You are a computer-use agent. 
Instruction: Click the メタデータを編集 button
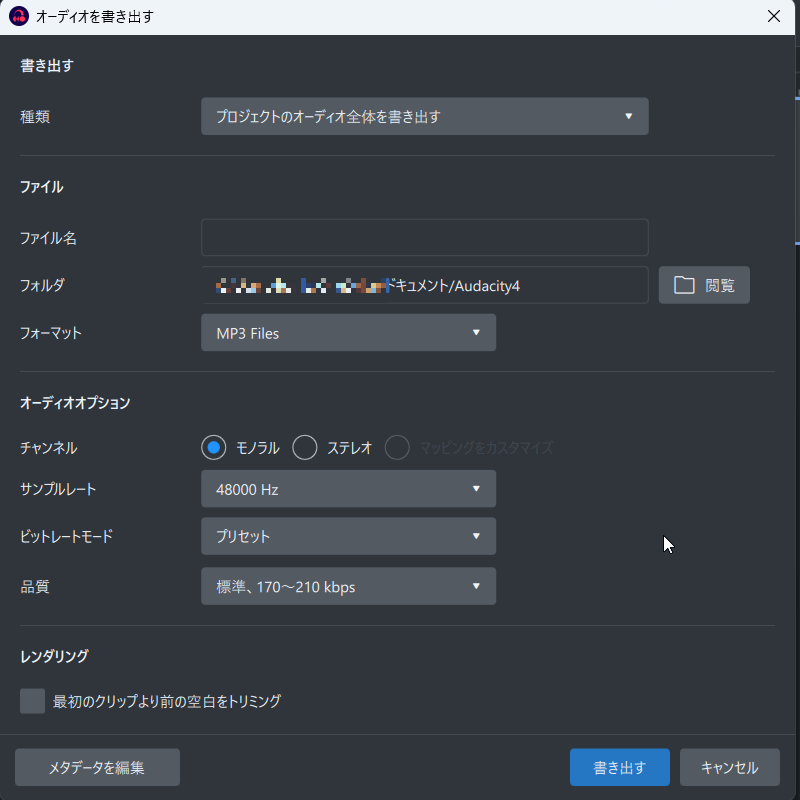[97, 767]
